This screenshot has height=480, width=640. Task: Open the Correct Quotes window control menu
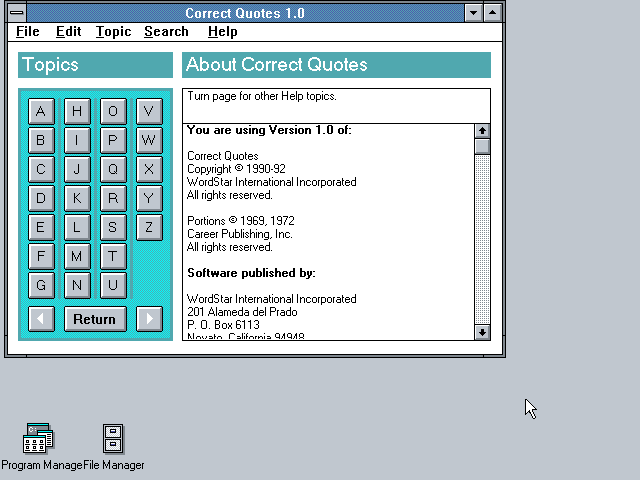tap(17, 13)
